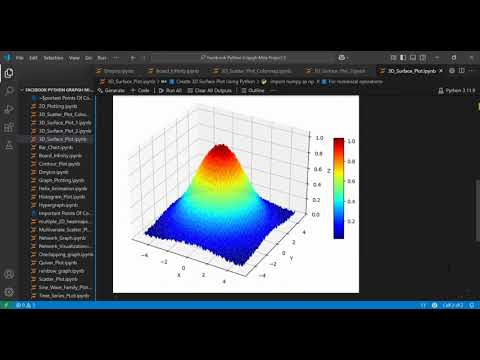Open the customize layout icon

pyautogui.click(x=393, y=58)
